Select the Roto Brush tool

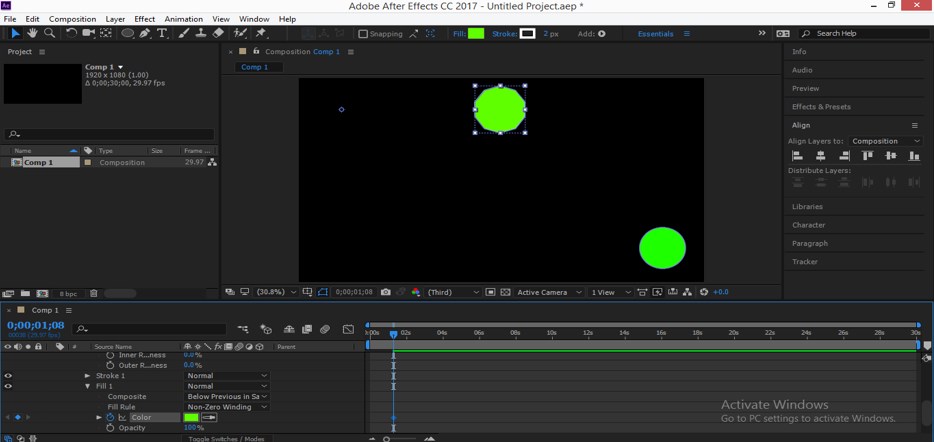tap(240, 33)
